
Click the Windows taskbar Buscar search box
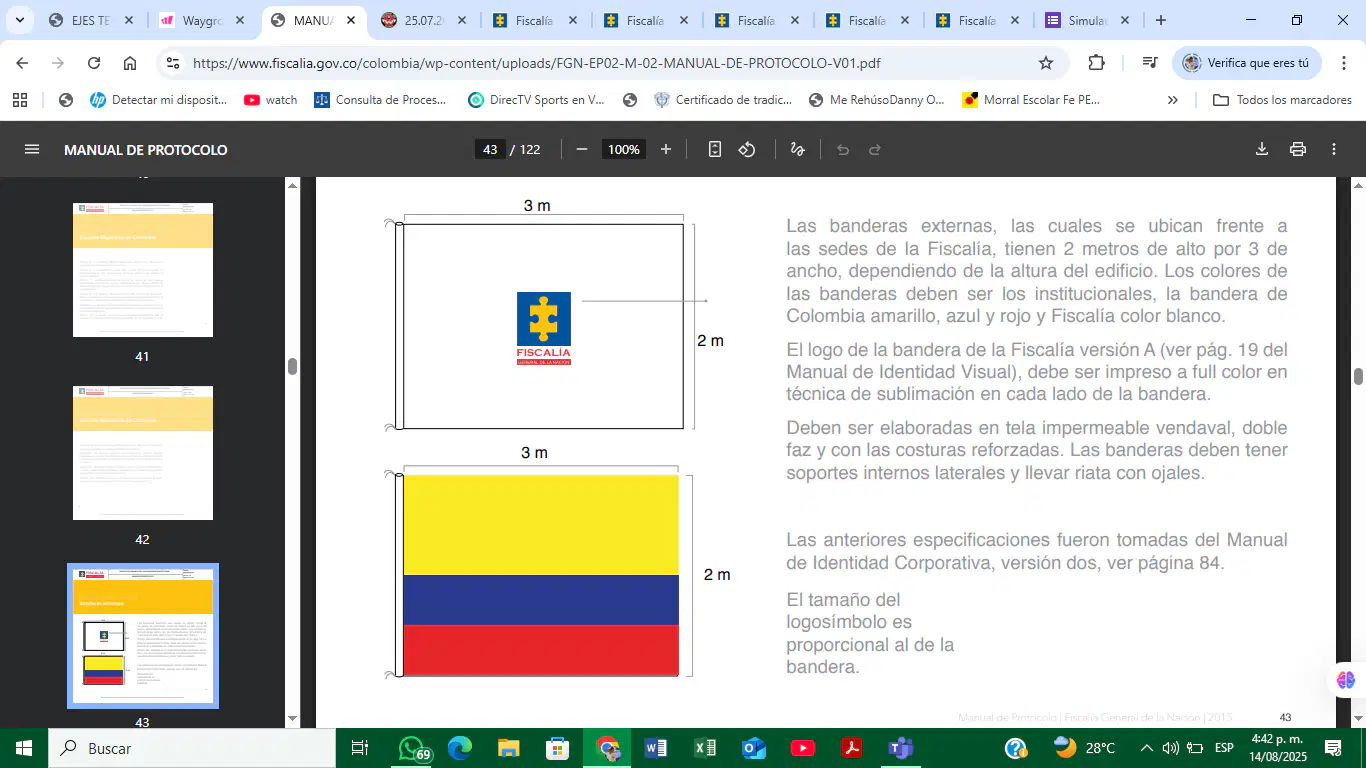tap(190, 748)
